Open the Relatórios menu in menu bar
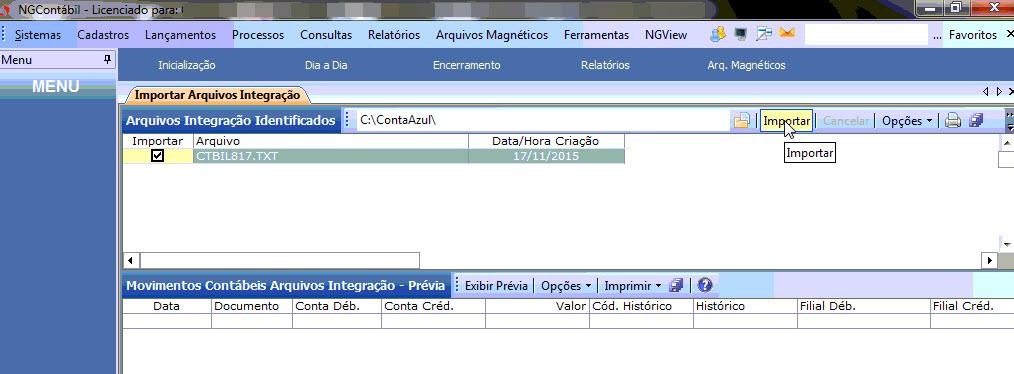 (x=394, y=35)
